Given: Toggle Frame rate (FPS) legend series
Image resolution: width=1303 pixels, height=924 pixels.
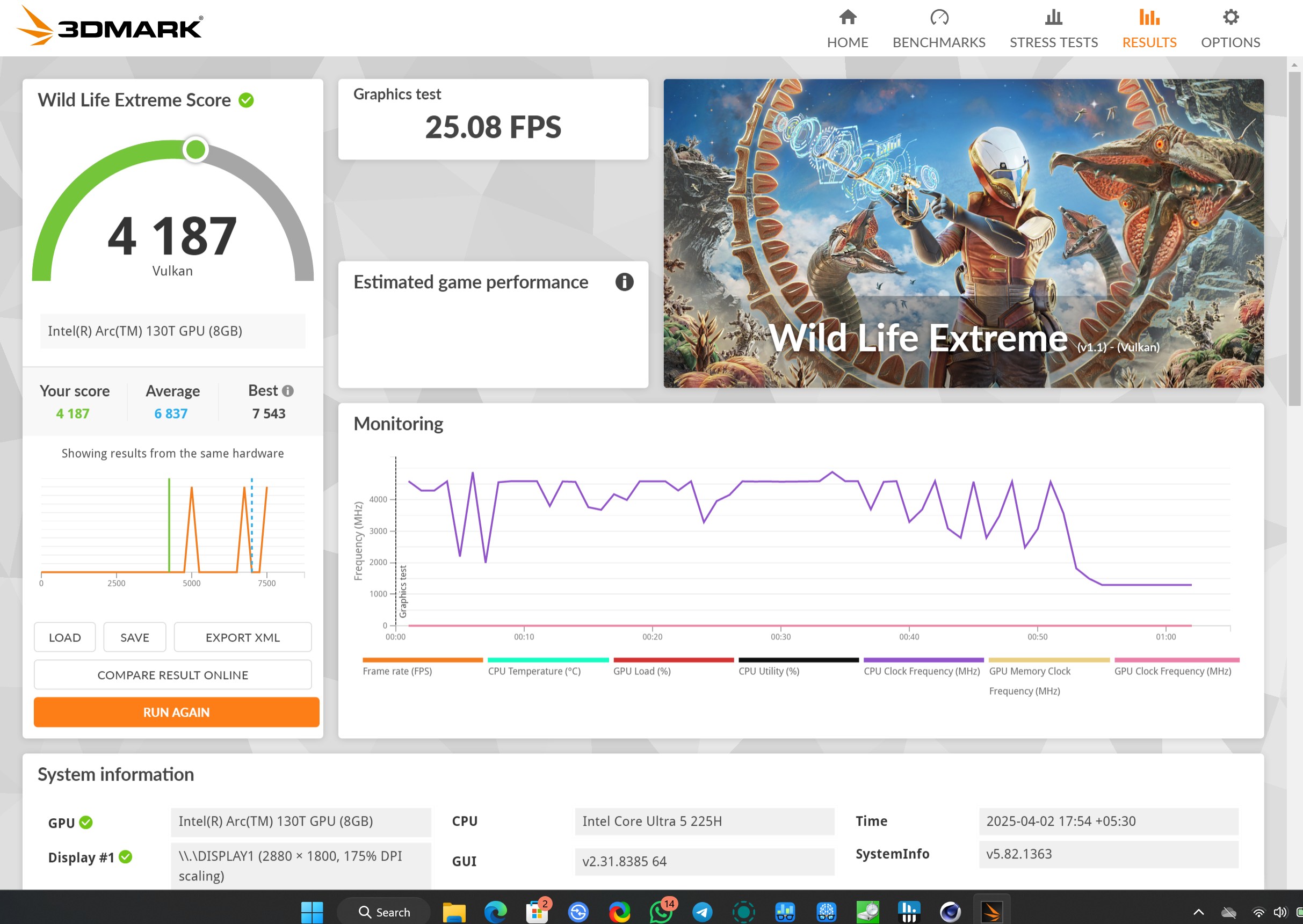Looking at the screenshot, I should pyautogui.click(x=422, y=667).
